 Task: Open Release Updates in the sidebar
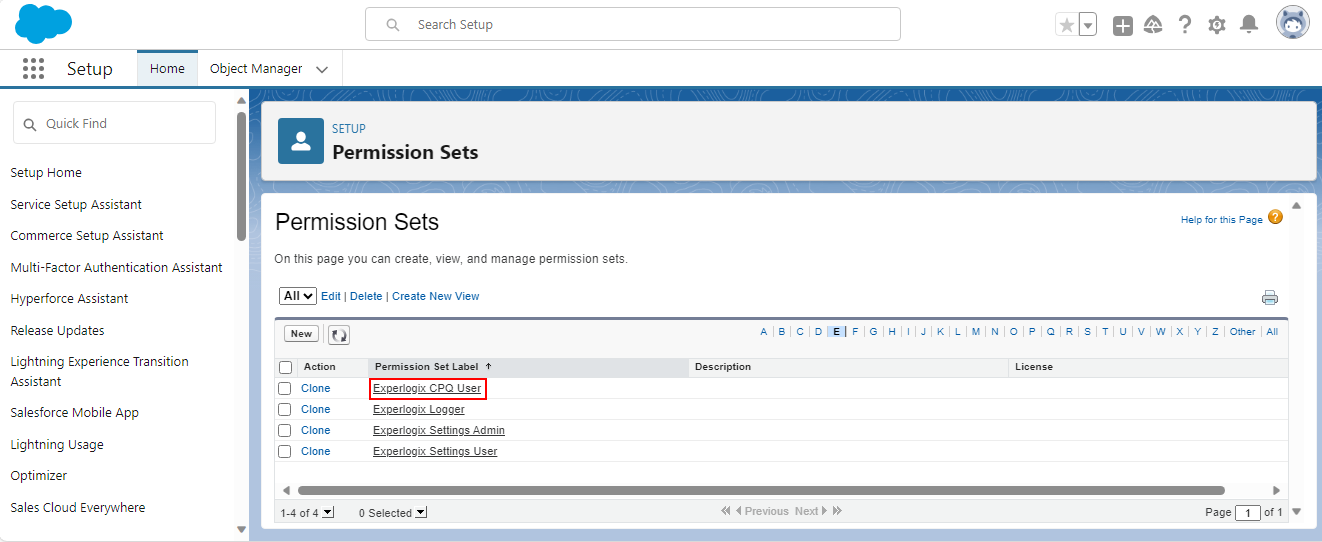(57, 331)
